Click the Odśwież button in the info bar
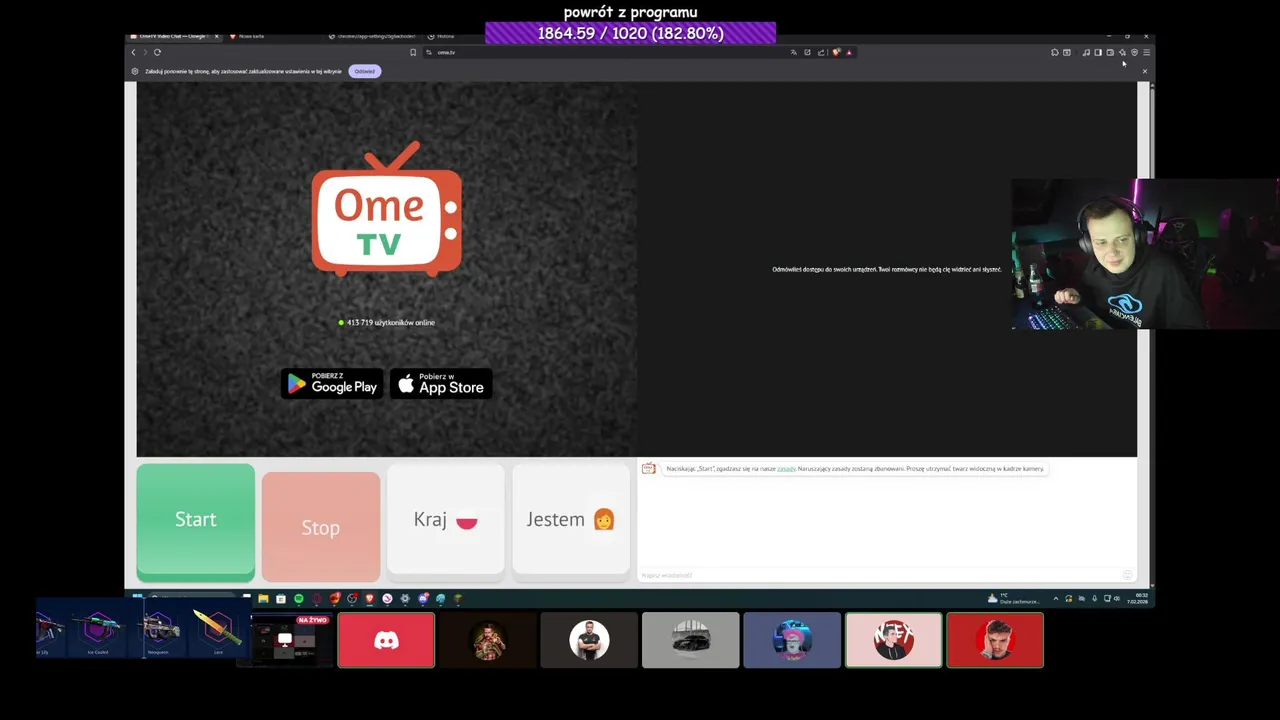Image resolution: width=1280 pixels, height=720 pixels. point(365,71)
